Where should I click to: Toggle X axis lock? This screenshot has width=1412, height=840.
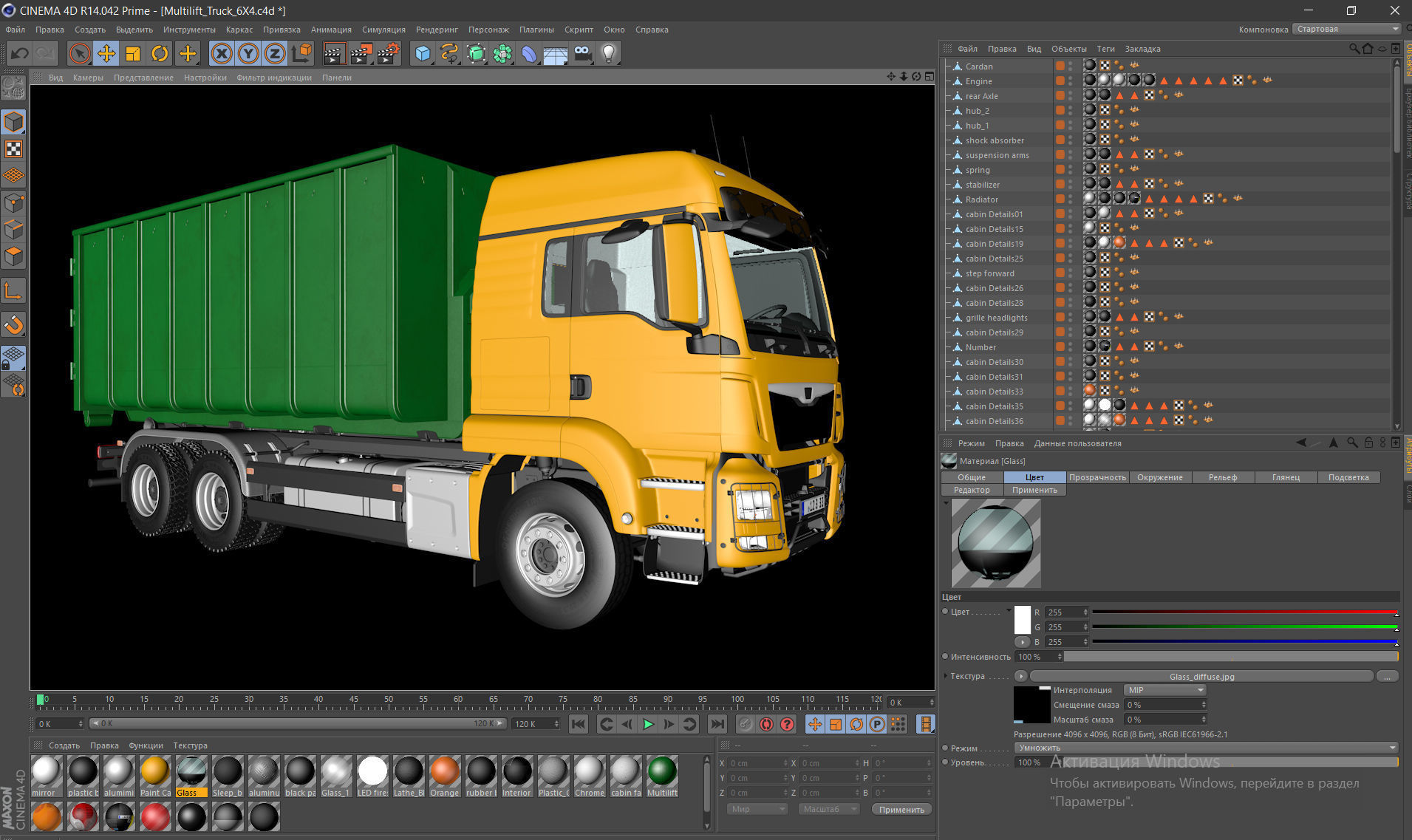point(222,54)
